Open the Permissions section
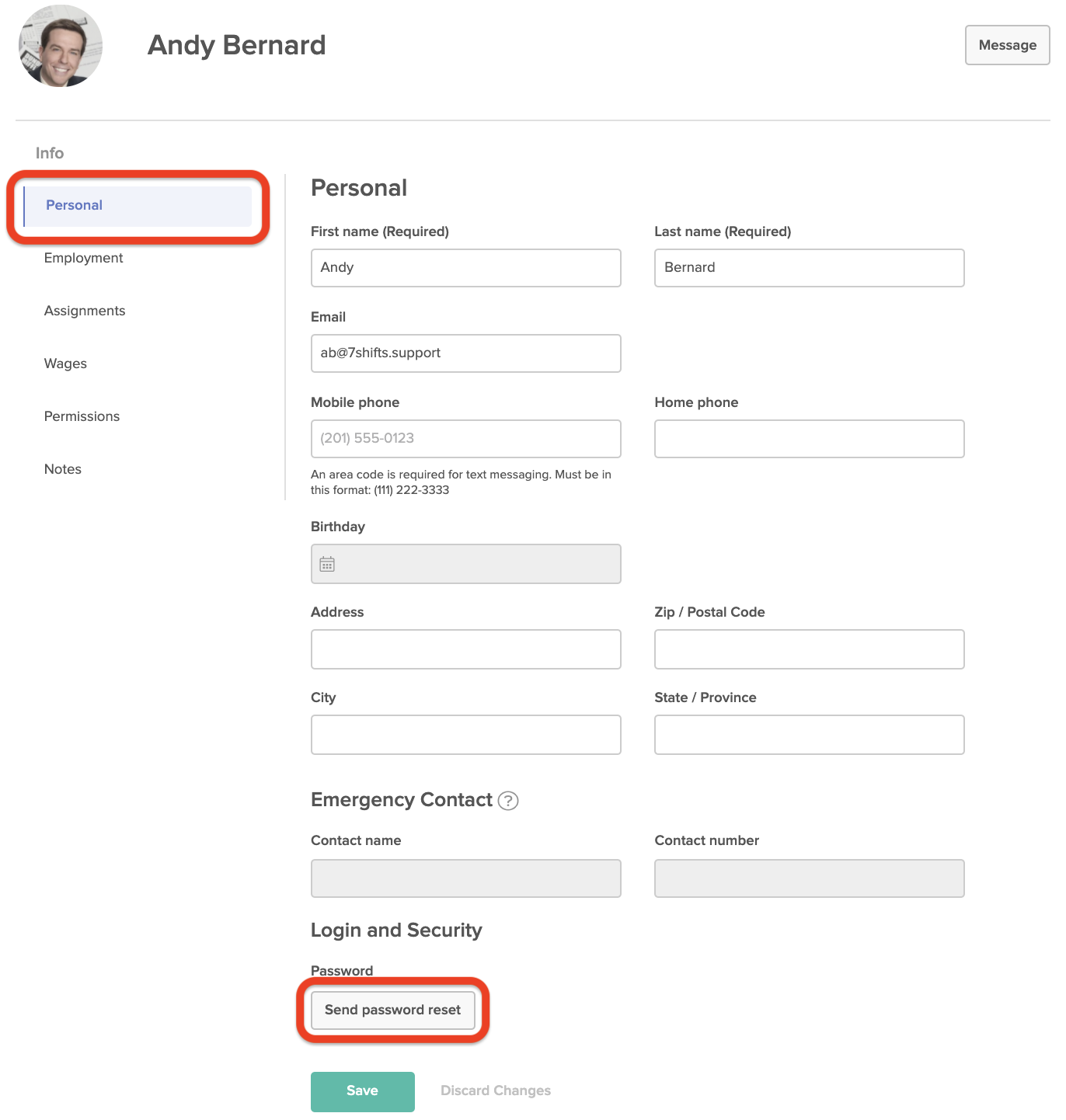This screenshot has height=1120, width=1066. tap(82, 417)
